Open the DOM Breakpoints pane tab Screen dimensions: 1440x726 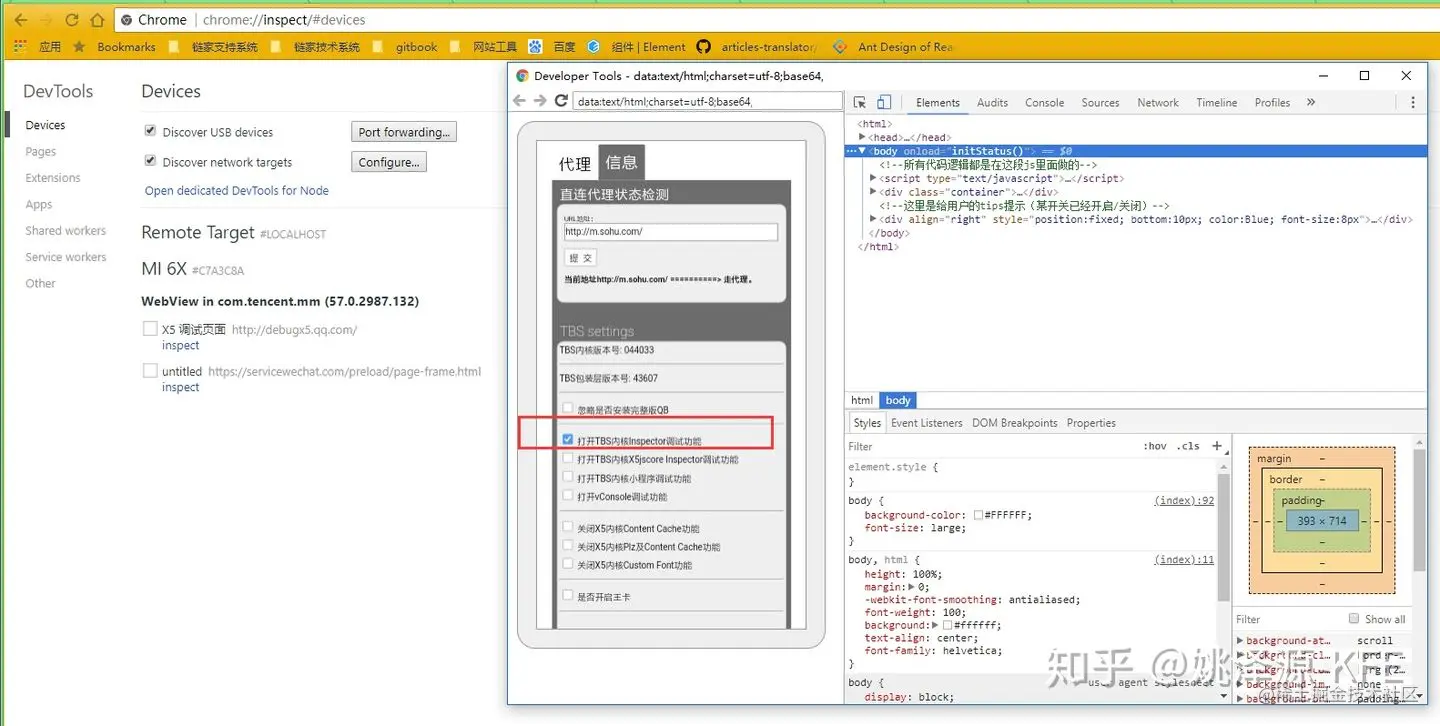1014,423
